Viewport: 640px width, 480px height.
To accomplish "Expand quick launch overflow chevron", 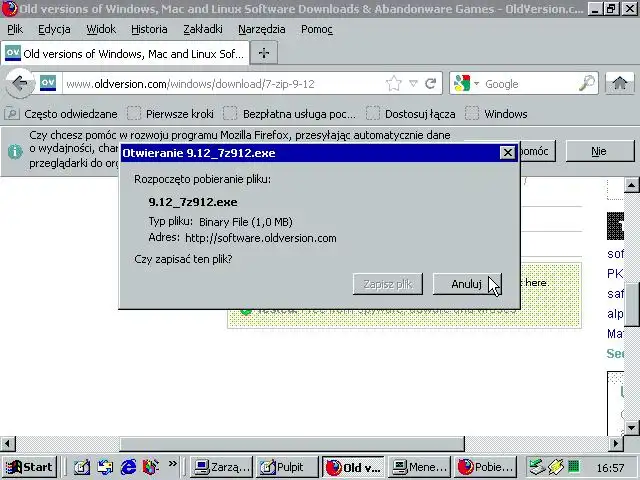I will tap(173, 463).
